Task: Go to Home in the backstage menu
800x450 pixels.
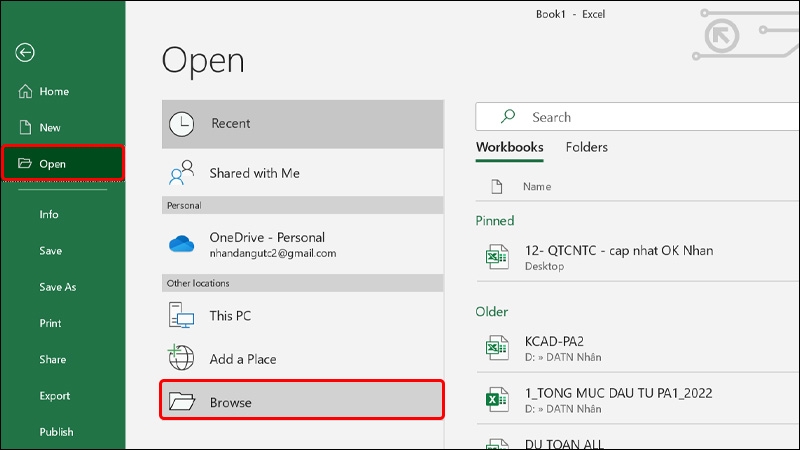Action: point(63,91)
